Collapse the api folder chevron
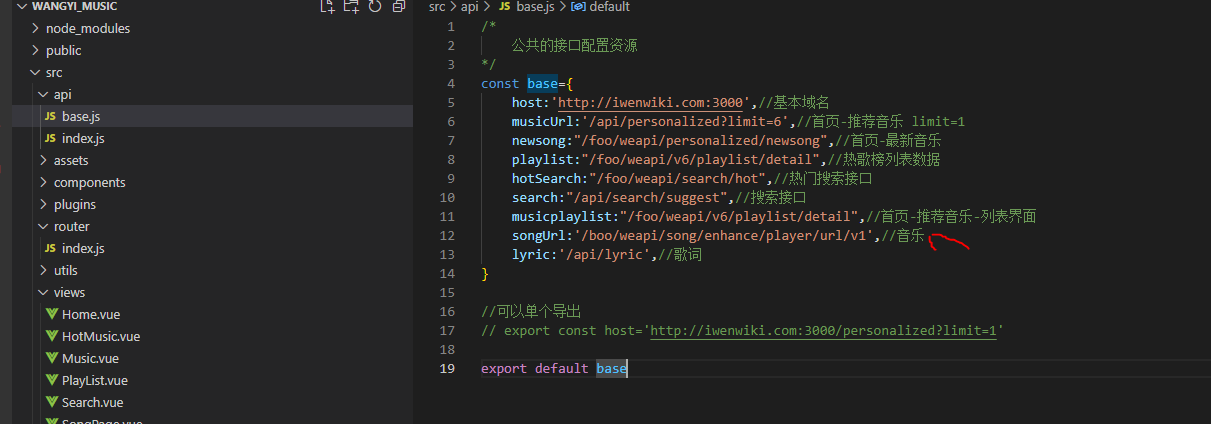This screenshot has width=1211, height=424. [44, 95]
